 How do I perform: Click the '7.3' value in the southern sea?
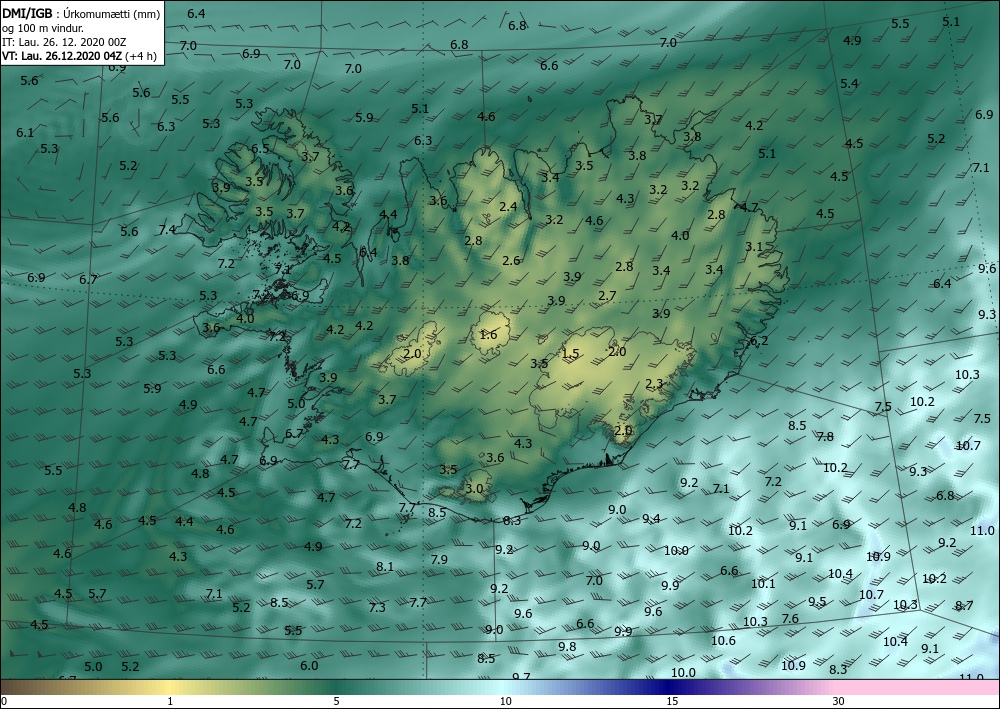(x=377, y=608)
